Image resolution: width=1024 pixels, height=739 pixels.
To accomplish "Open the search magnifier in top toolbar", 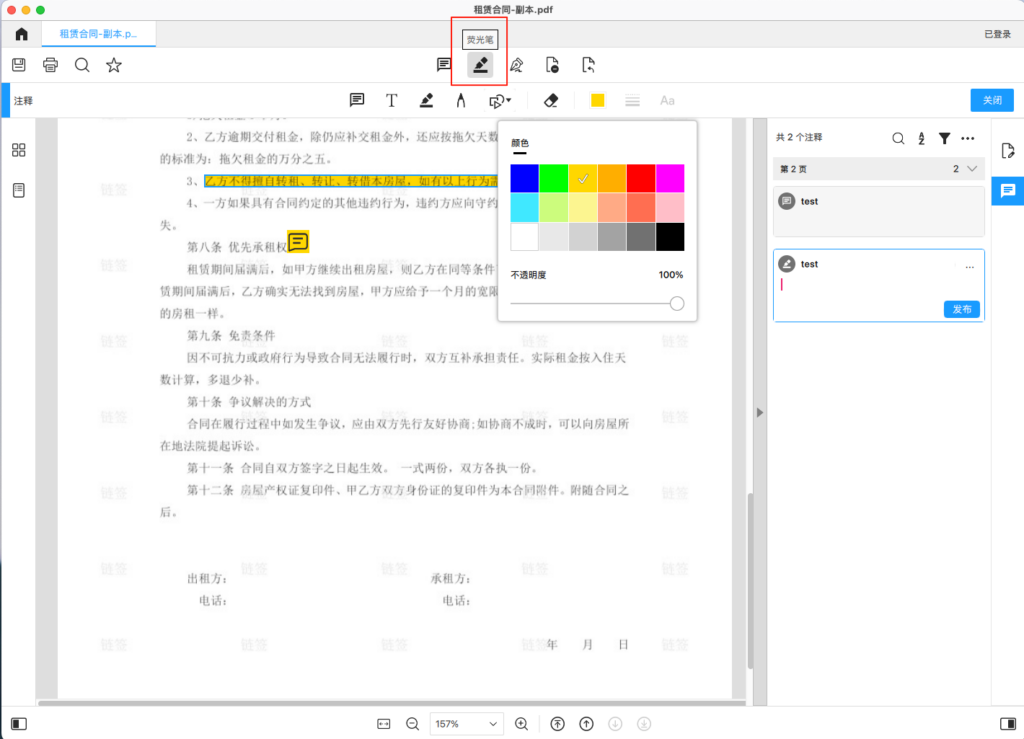I will coord(82,65).
